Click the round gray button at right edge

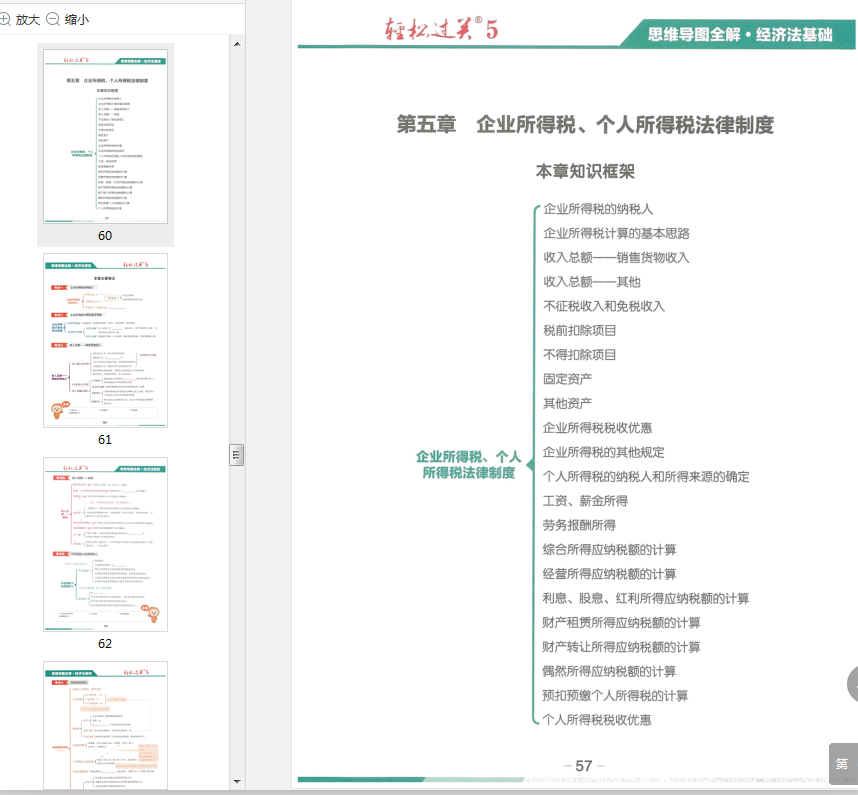pyautogui.click(x=853, y=684)
